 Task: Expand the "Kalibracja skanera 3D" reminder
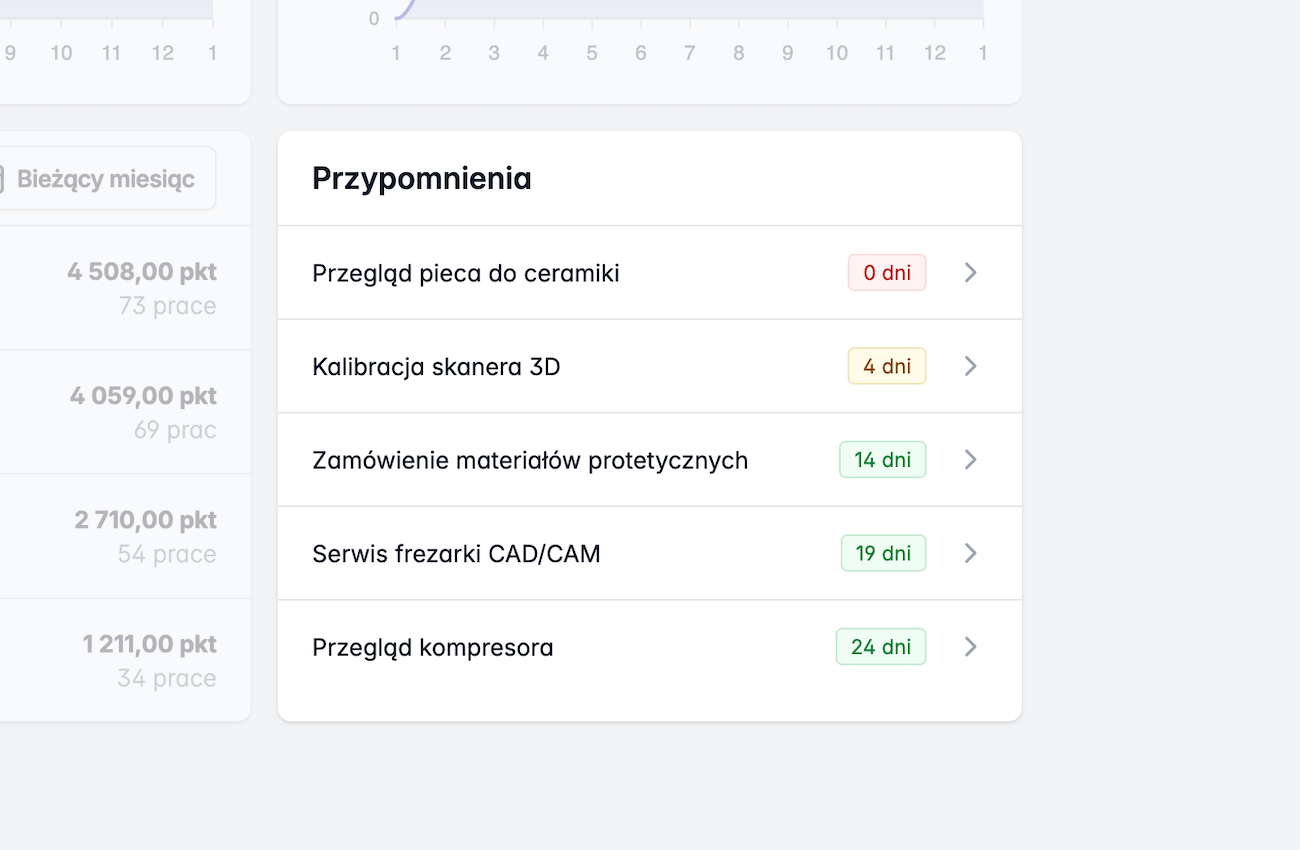click(969, 365)
